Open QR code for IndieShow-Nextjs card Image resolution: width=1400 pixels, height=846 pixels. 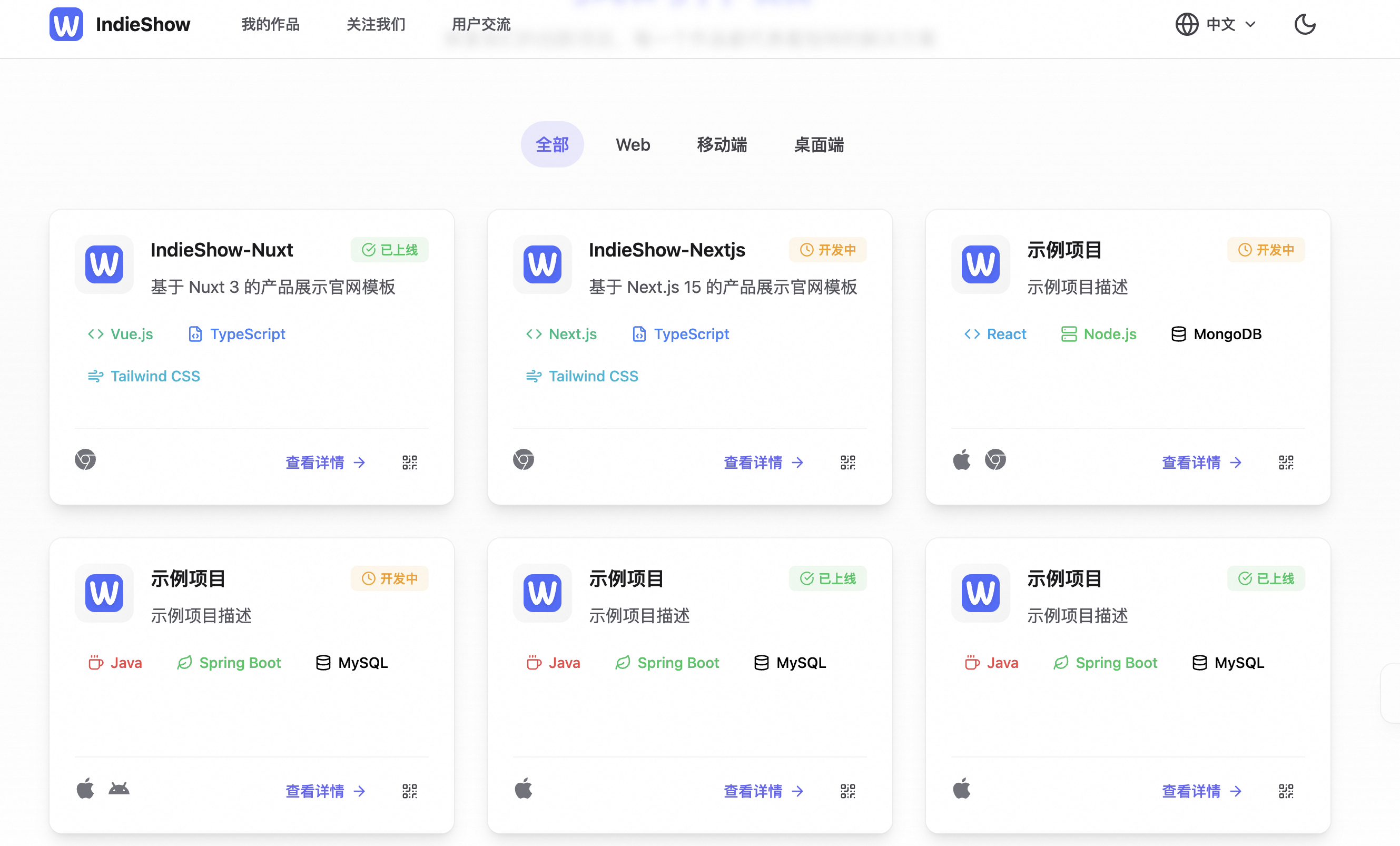[847, 463]
